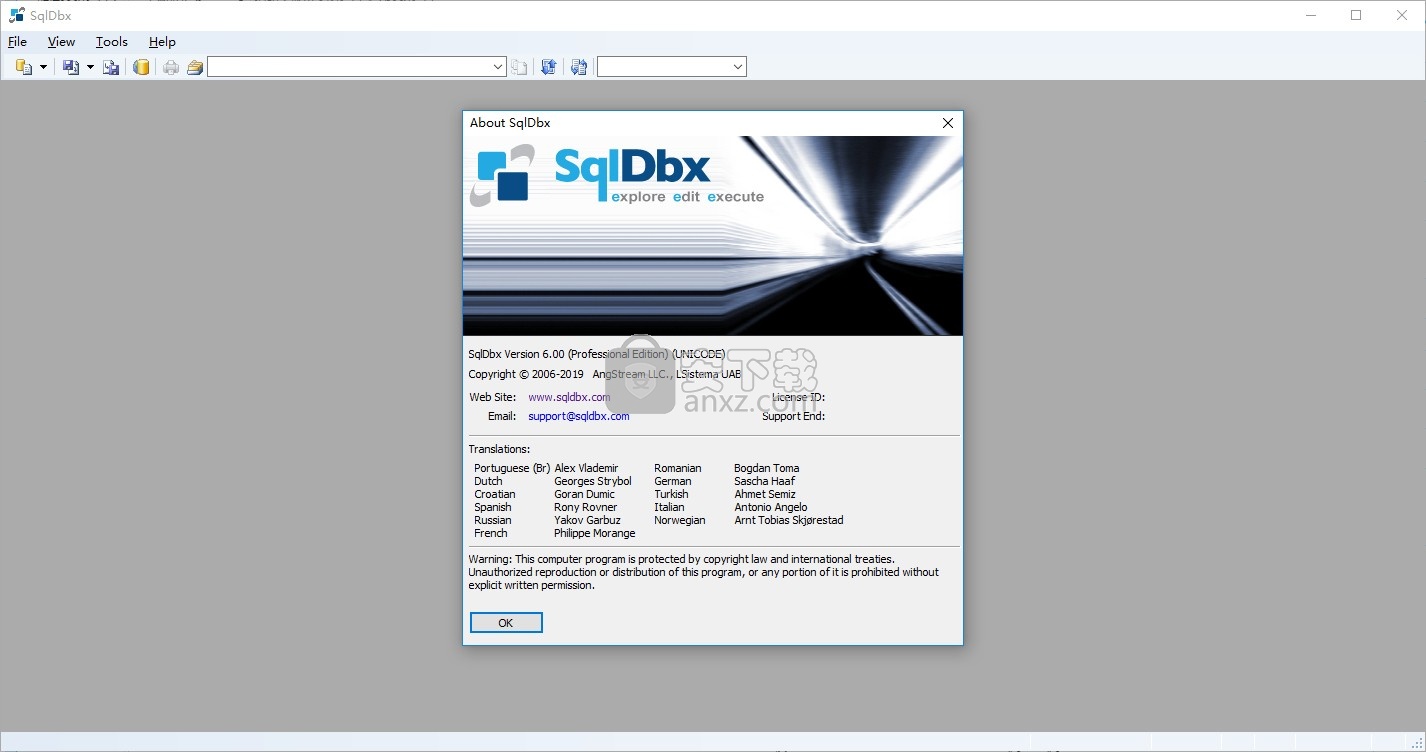
Task: Click the SqlDbx app icon in the title bar
Action: point(16,15)
